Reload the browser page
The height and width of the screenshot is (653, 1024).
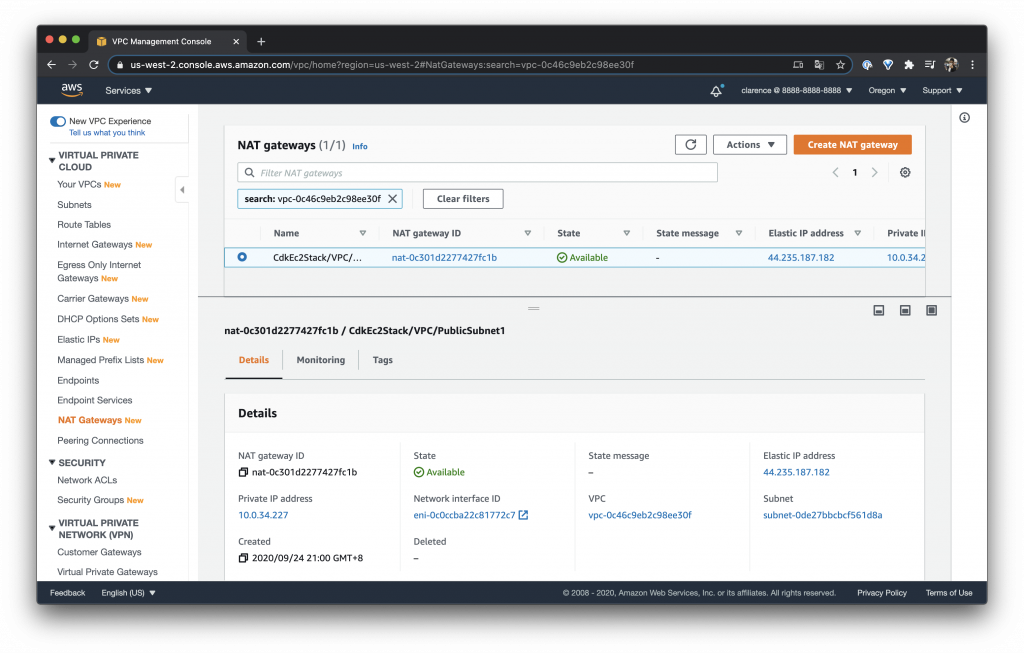point(93,65)
